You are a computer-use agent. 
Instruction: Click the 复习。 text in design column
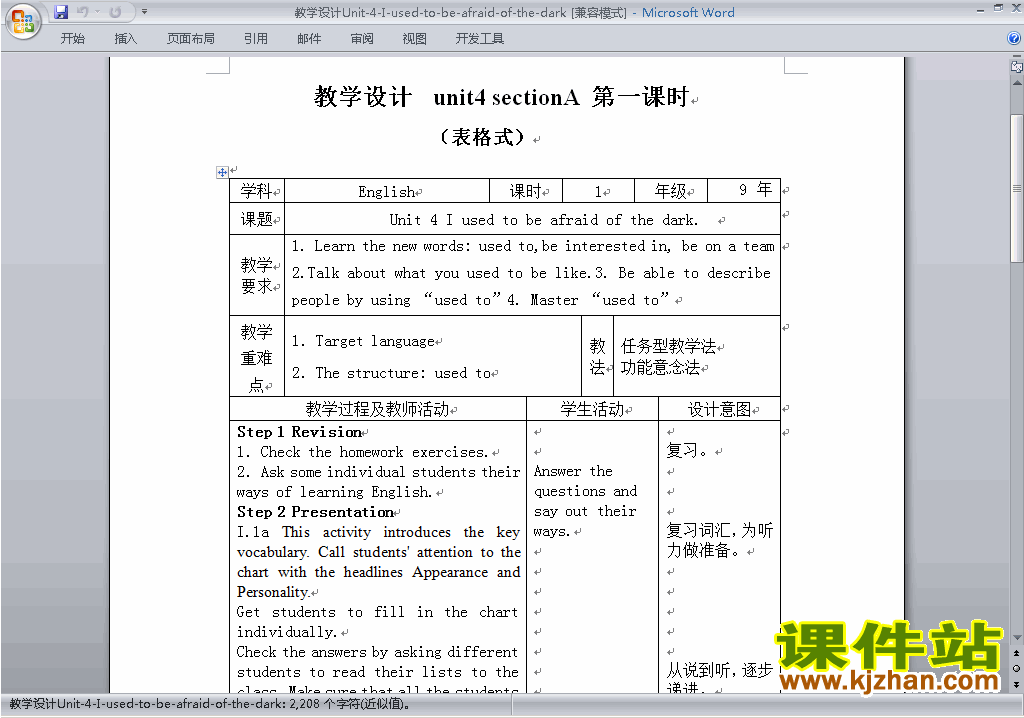tap(687, 451)
